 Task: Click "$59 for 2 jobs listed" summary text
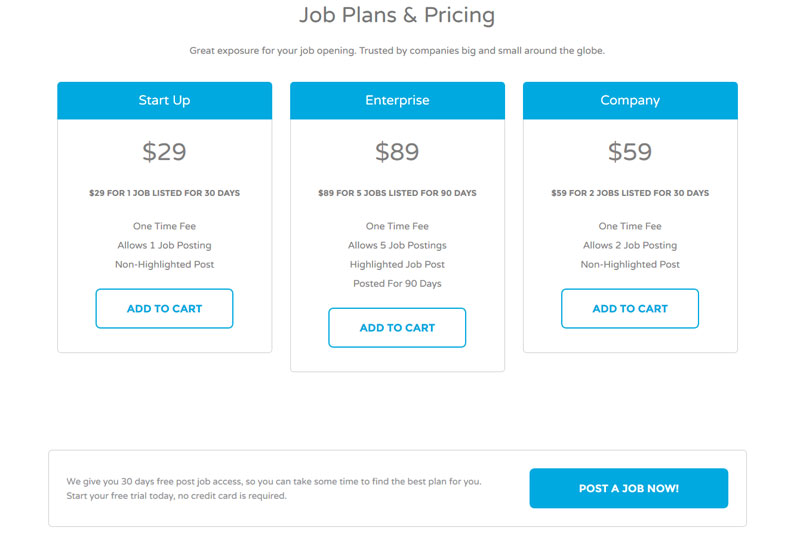coord(630,193)
